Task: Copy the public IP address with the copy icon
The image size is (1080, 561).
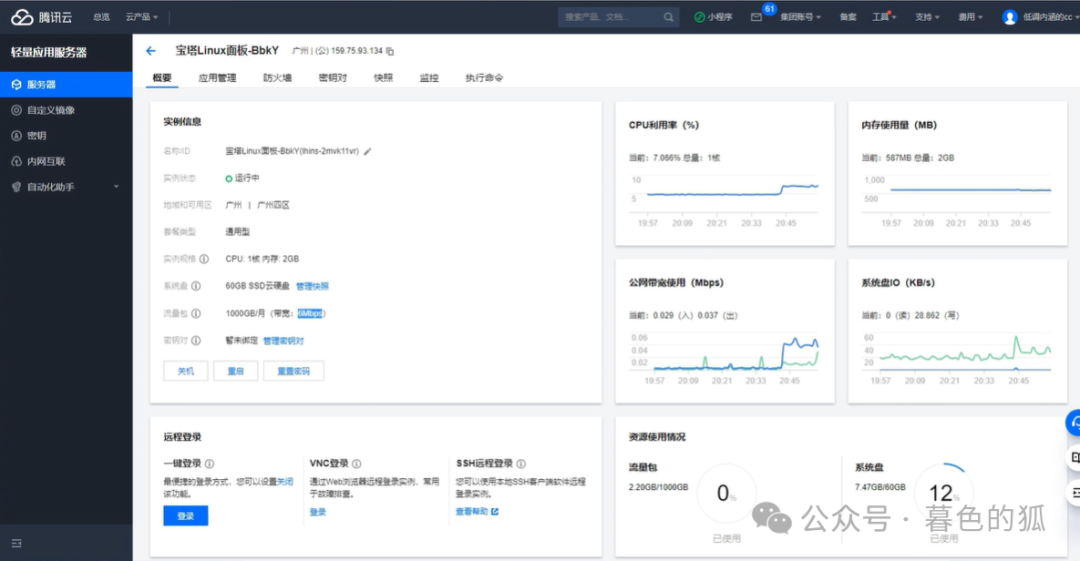Action: (x=390, y=51)
